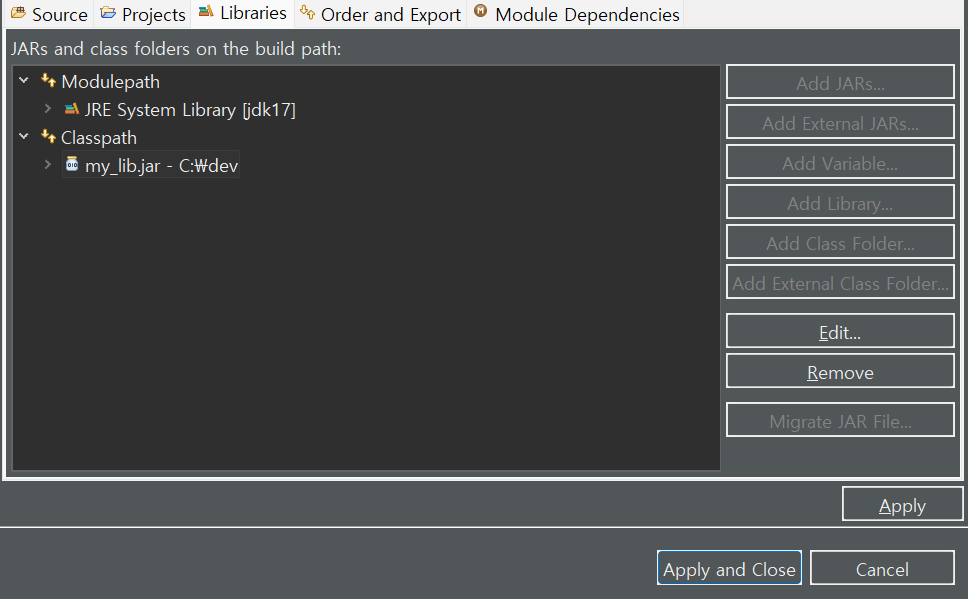968x599 pixels.
Task: Collapse the Classpath tree node
Action: [23, 136]
